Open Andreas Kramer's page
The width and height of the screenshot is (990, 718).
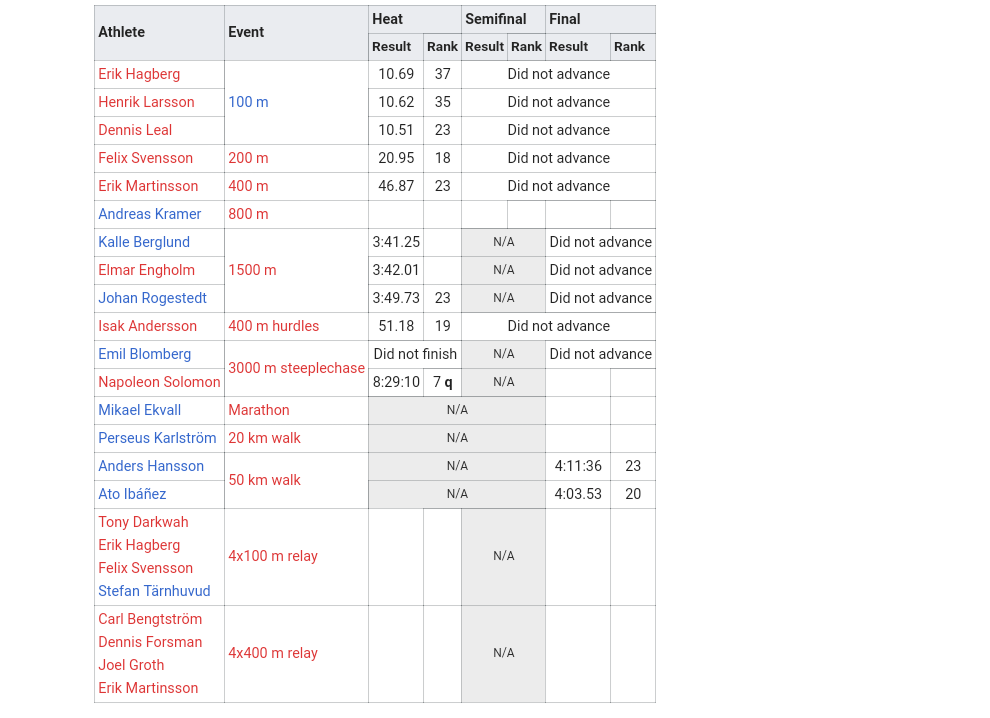149,214
